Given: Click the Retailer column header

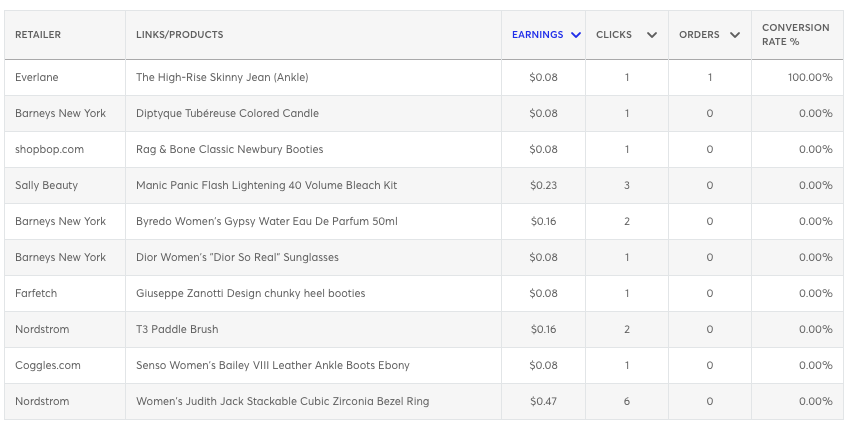Looking at the screenshot, I should pos(38,35).
